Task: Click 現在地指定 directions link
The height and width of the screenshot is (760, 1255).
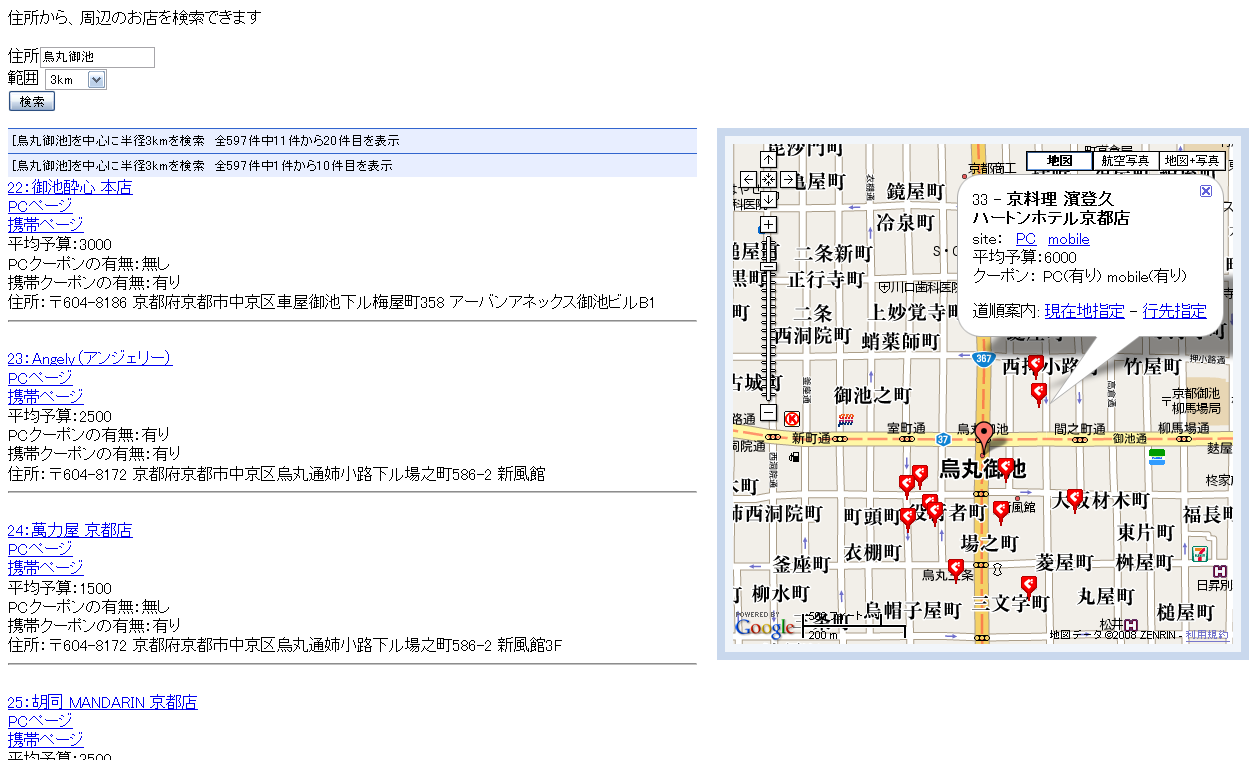Action: click(x=1084, y=311)
